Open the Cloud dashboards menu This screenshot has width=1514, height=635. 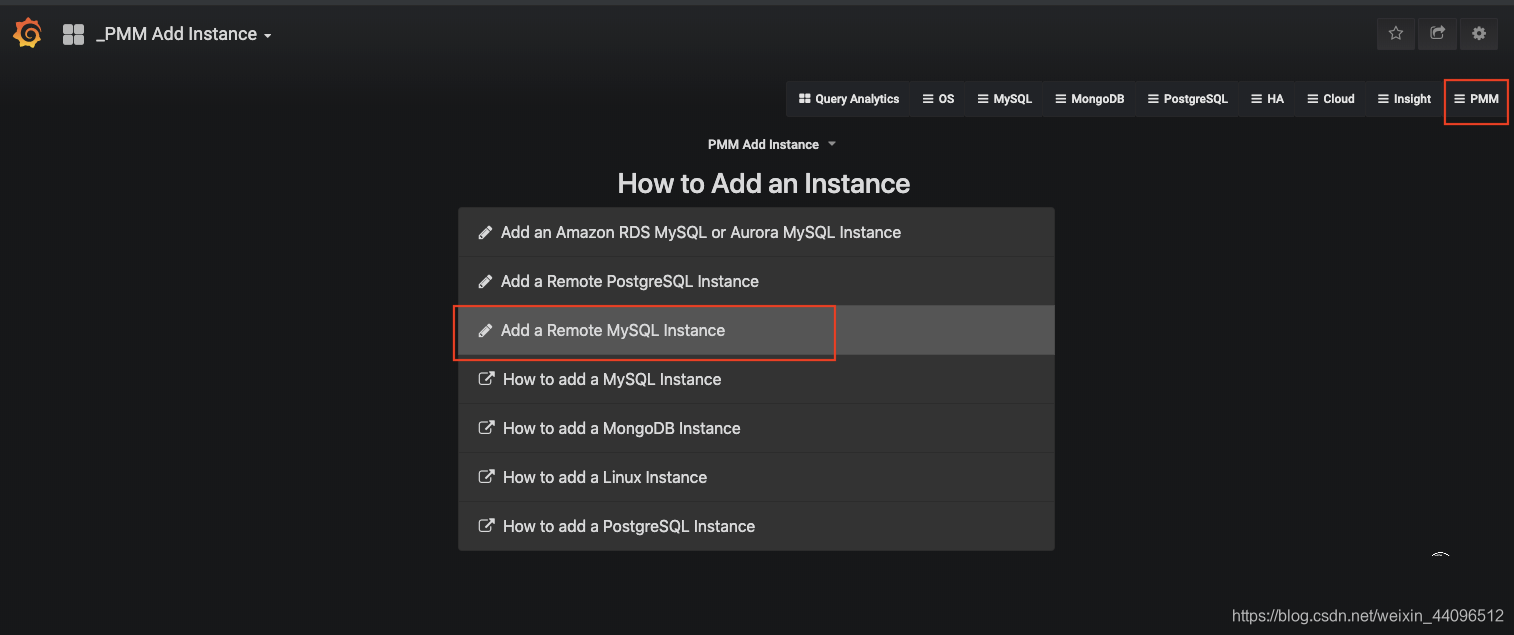point(1330,99)
